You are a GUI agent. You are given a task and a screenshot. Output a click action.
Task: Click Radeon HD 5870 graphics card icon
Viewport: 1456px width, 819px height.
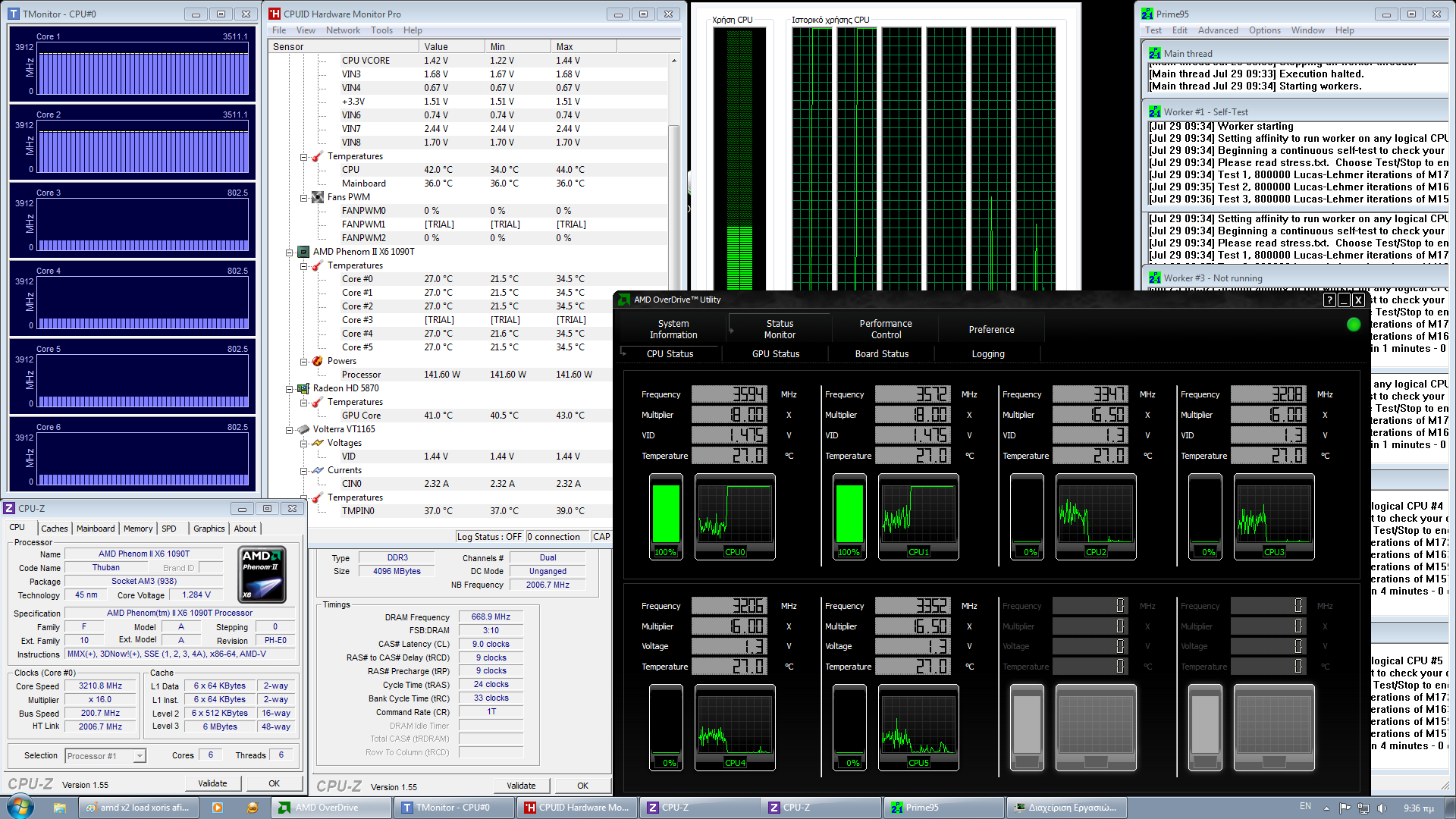[x=303, y=388]
